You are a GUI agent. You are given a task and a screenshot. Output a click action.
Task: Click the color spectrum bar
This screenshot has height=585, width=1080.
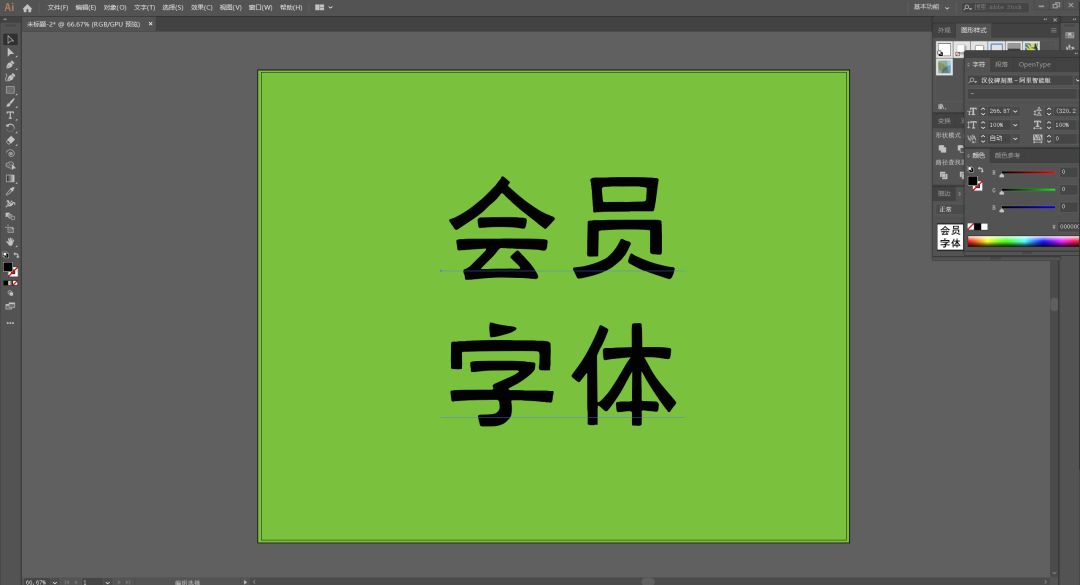[x=1022, y=241]
